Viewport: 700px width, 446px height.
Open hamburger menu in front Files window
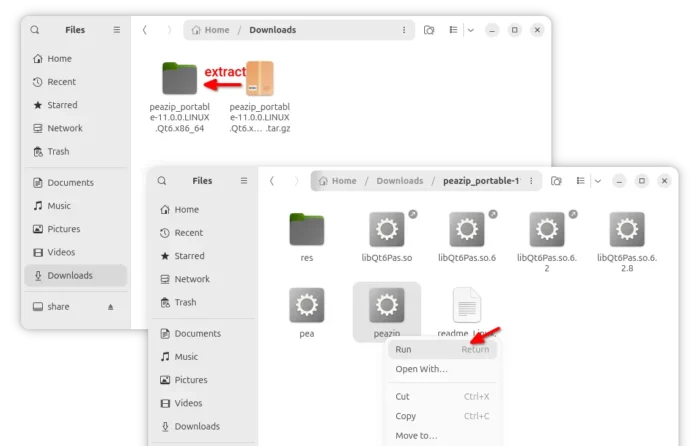click(x=243, y=181)
